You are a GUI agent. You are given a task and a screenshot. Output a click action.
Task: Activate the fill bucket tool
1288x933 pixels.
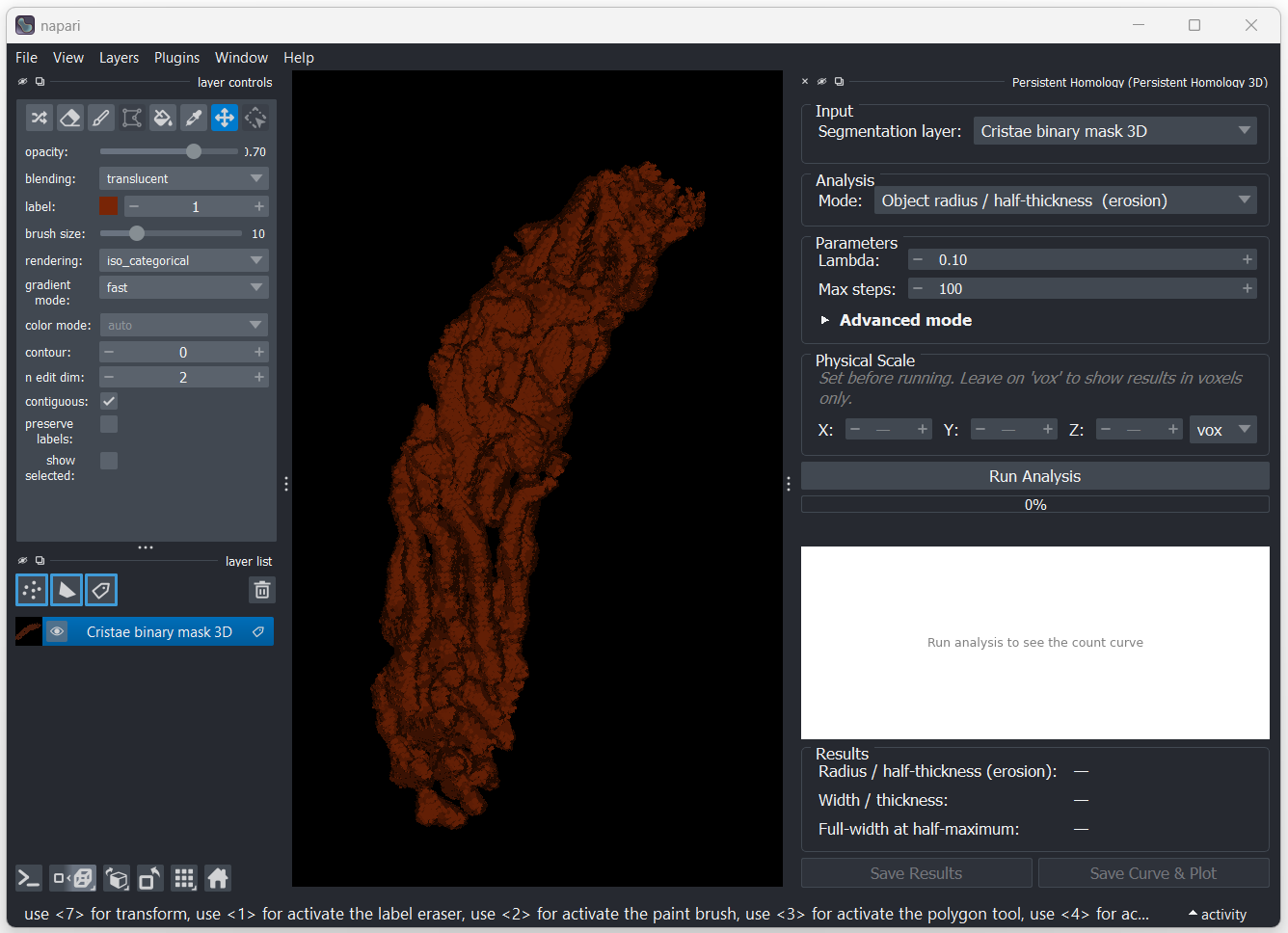pos(162,118)
